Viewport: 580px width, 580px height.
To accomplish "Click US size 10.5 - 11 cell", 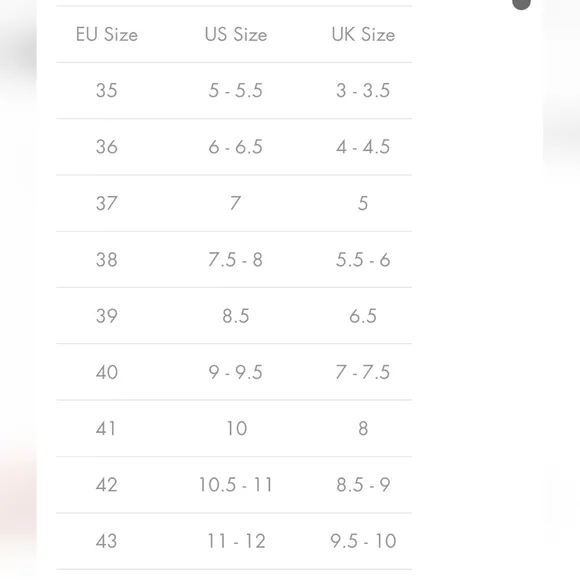I will 236,485.
